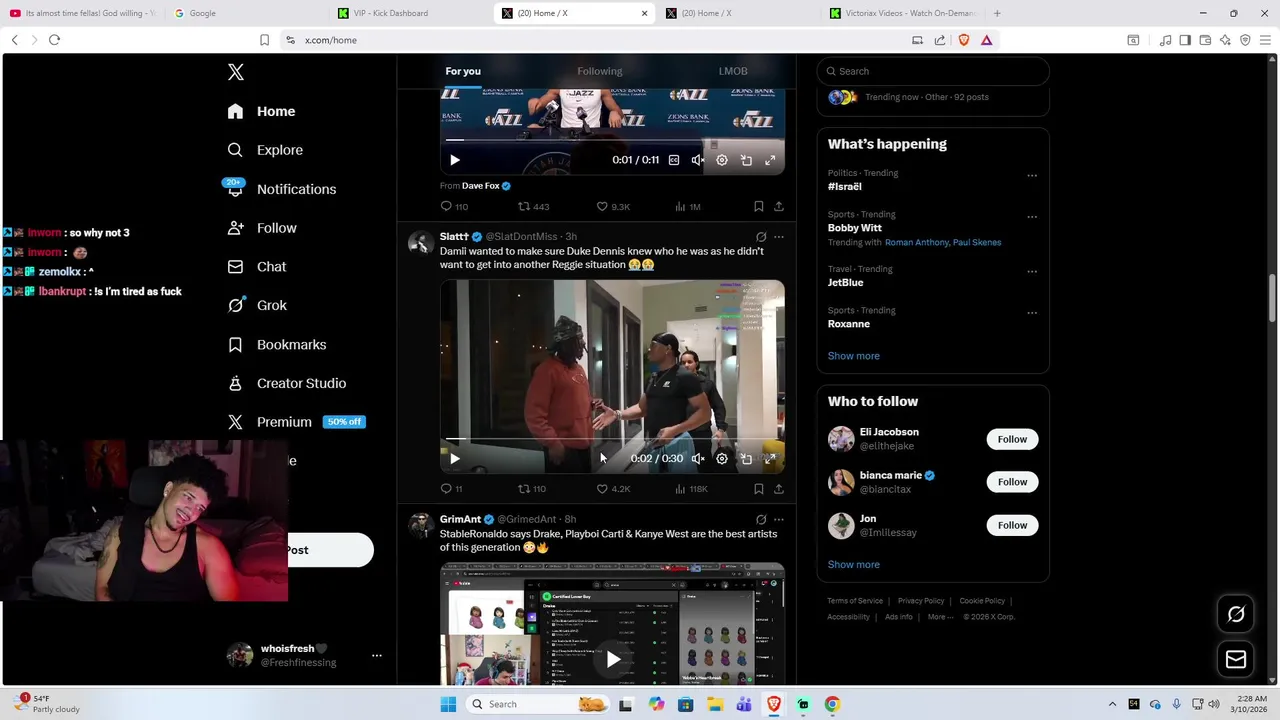Repost Slattt's post with 110 reposts

tap(531, 489)
